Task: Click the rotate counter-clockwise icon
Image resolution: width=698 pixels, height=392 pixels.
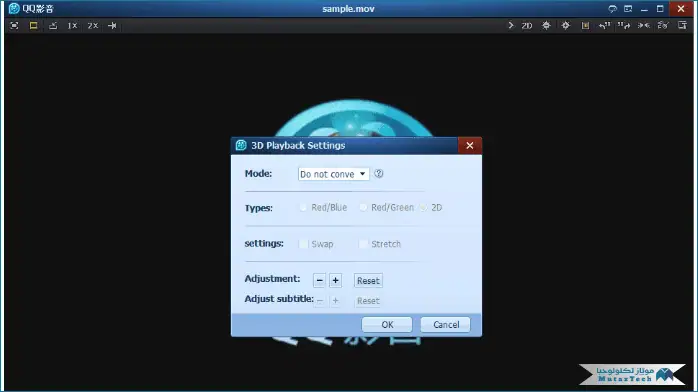Action: [x=605, y=25]
